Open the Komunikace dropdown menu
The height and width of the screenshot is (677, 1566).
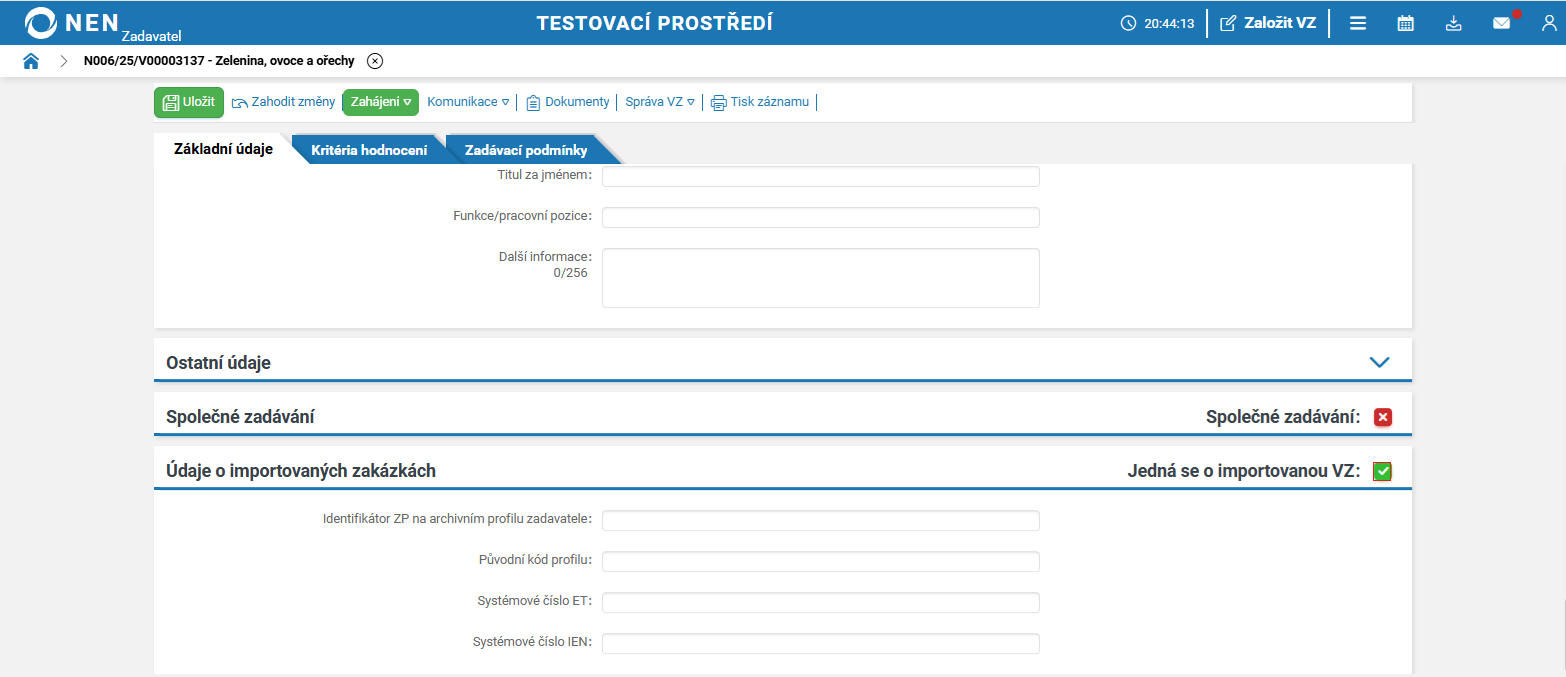(468, 102)
